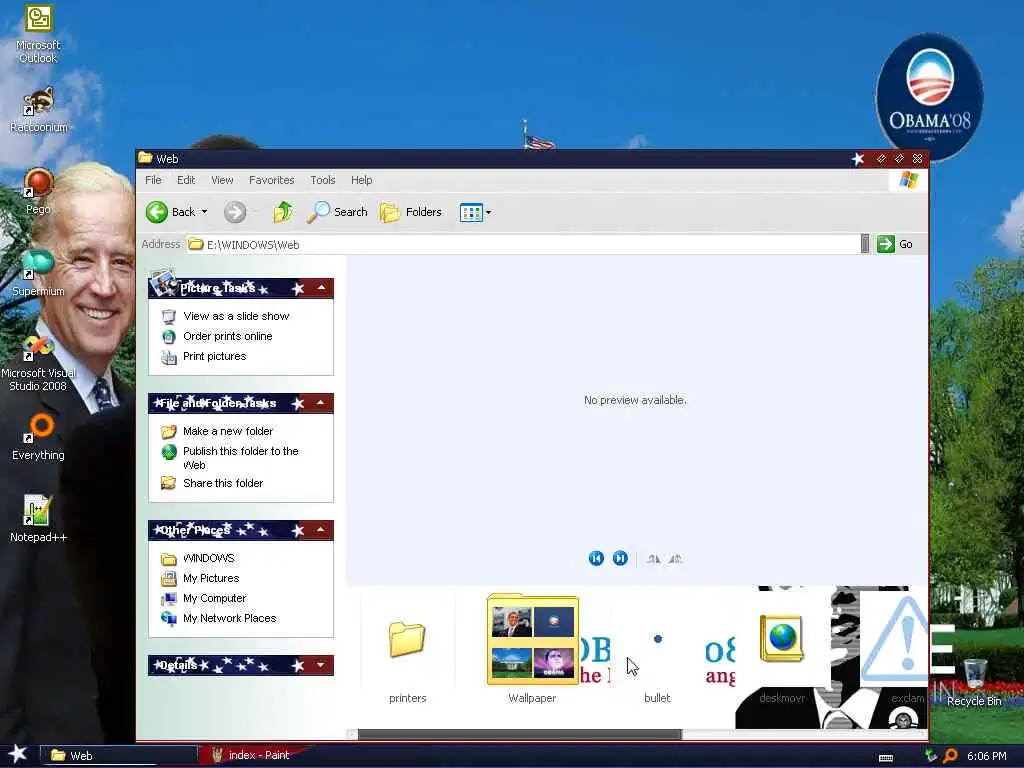Open the Pego desktop shortcut
This screenshot has height=768, width=1024.
[x=38, y=191]
